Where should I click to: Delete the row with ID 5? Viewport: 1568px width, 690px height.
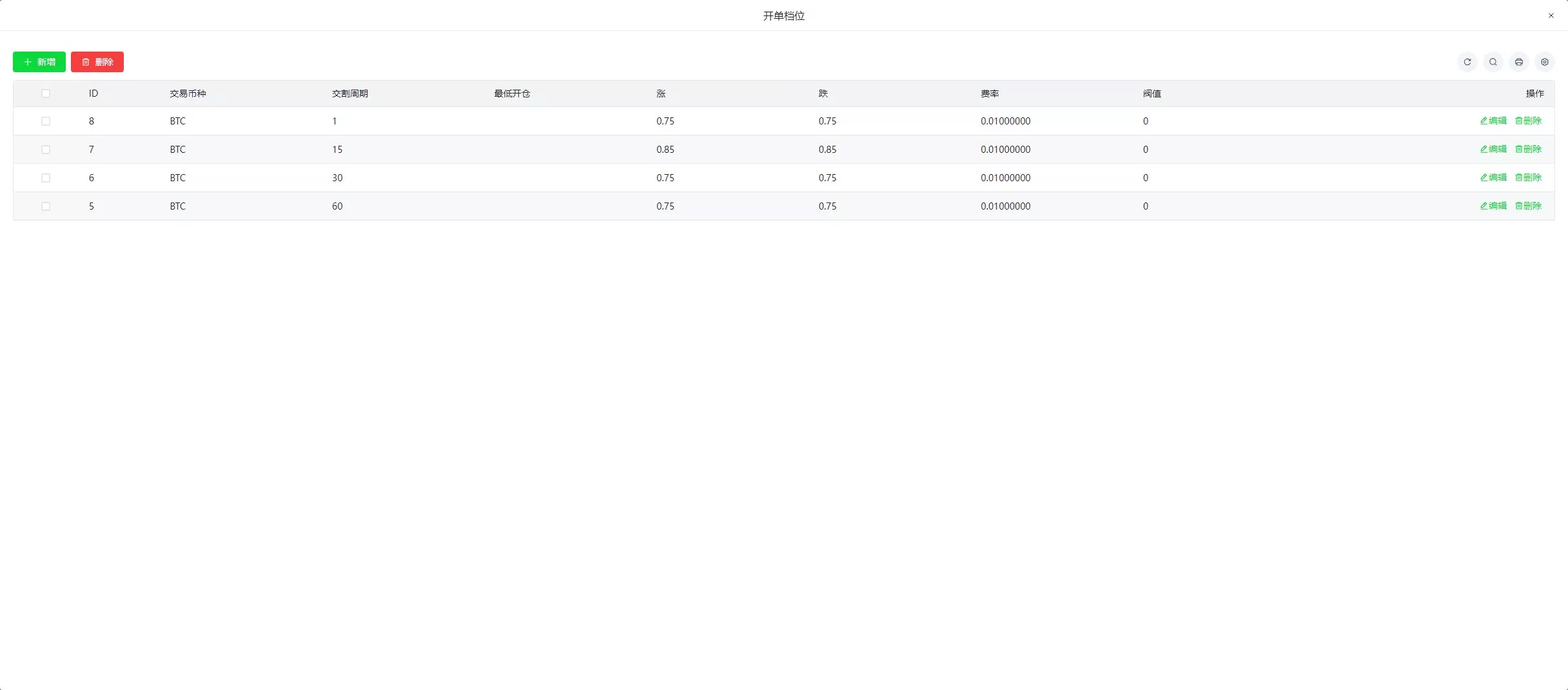(x=1528, y=206)
